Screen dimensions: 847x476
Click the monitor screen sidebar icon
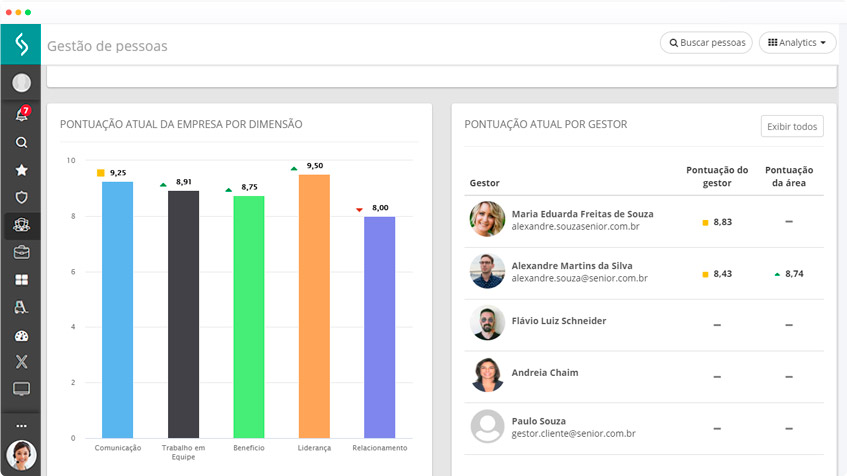(21, 389)
